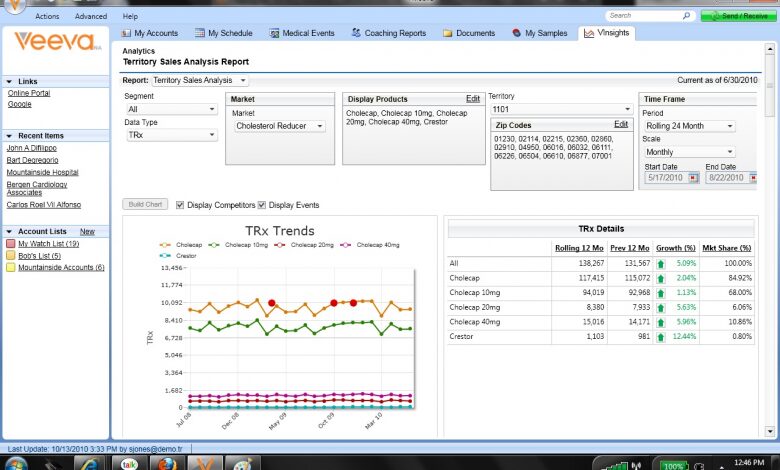
Task: Sort by Rolling 12 Mo column
Action: tap(579, 248)
